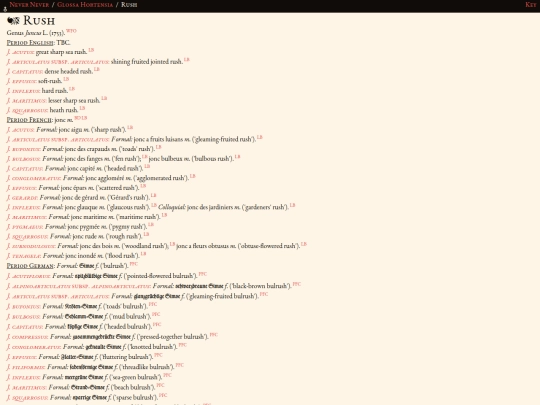Open J. squarrosus beside 'heath rush'

(x=28, y=110)
